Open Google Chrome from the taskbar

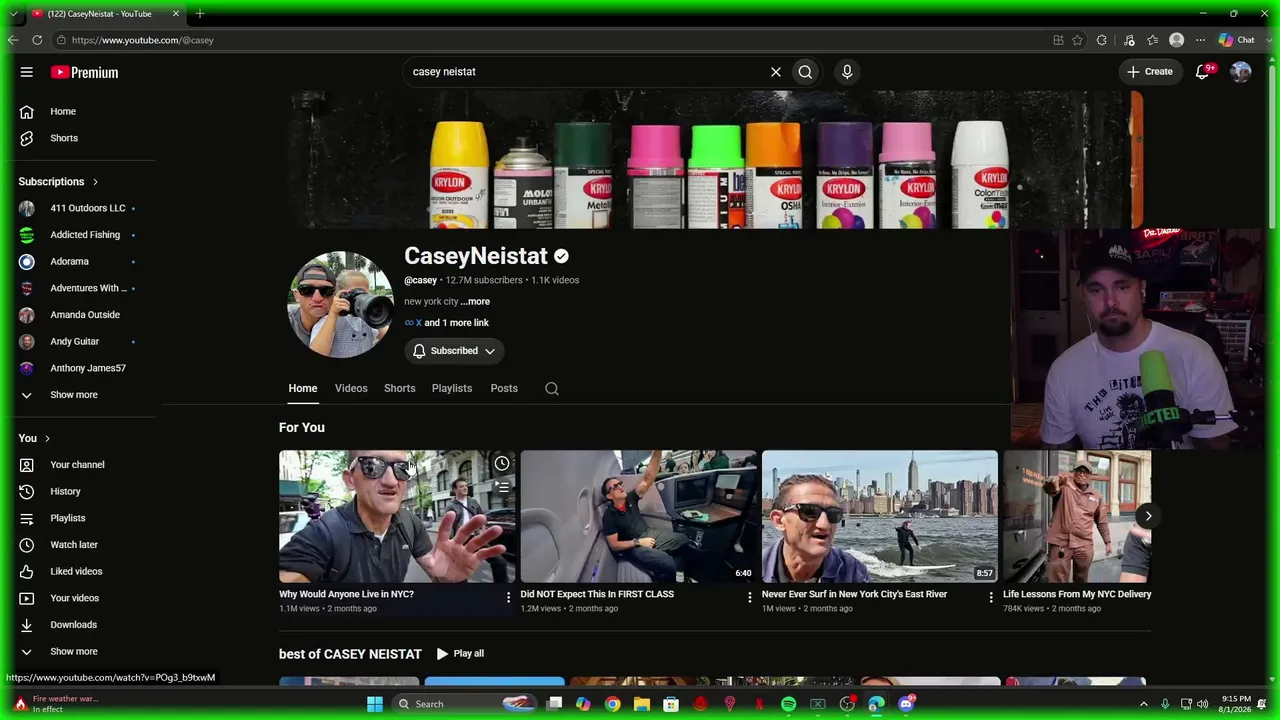click(x=613, y=704)
